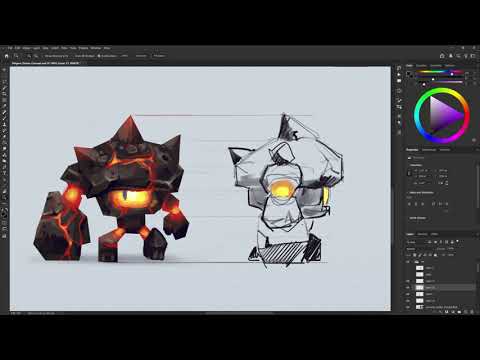Switch to the Channels tab

pyautogui.click(x=422, y=234)
